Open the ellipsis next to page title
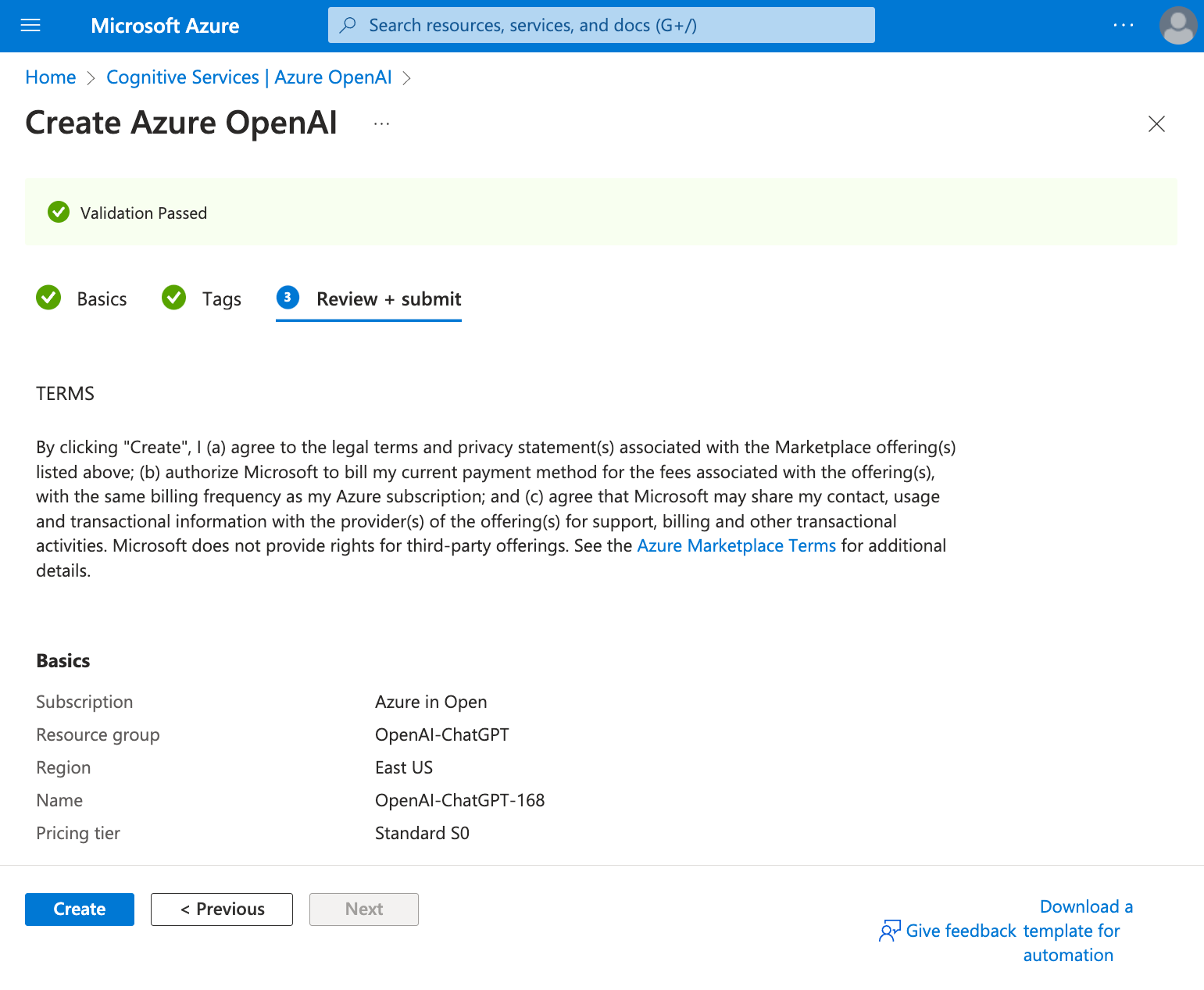1204x990 pixels. (381, 123)
